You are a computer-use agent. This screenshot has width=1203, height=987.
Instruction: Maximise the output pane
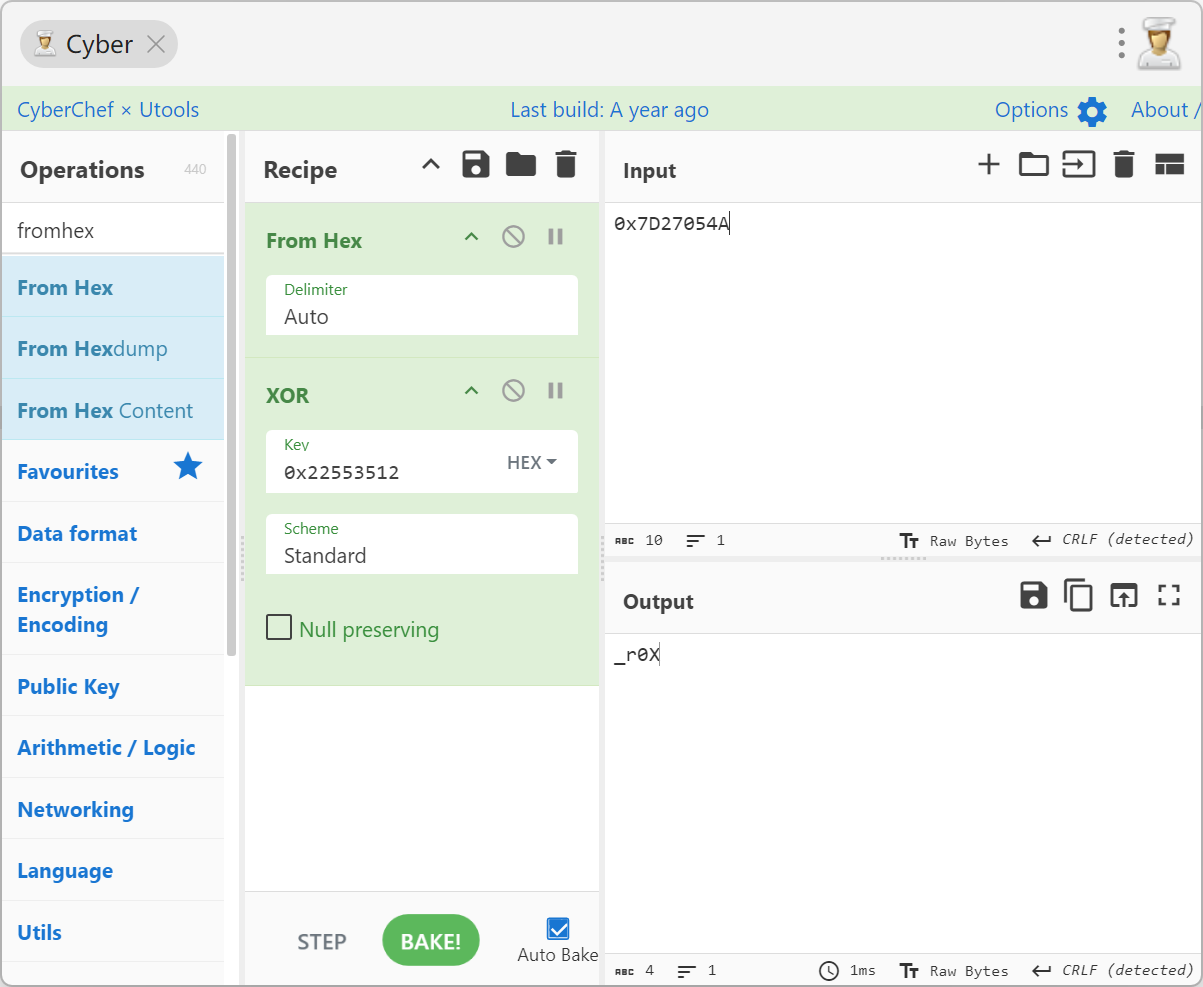point(1168,596)
